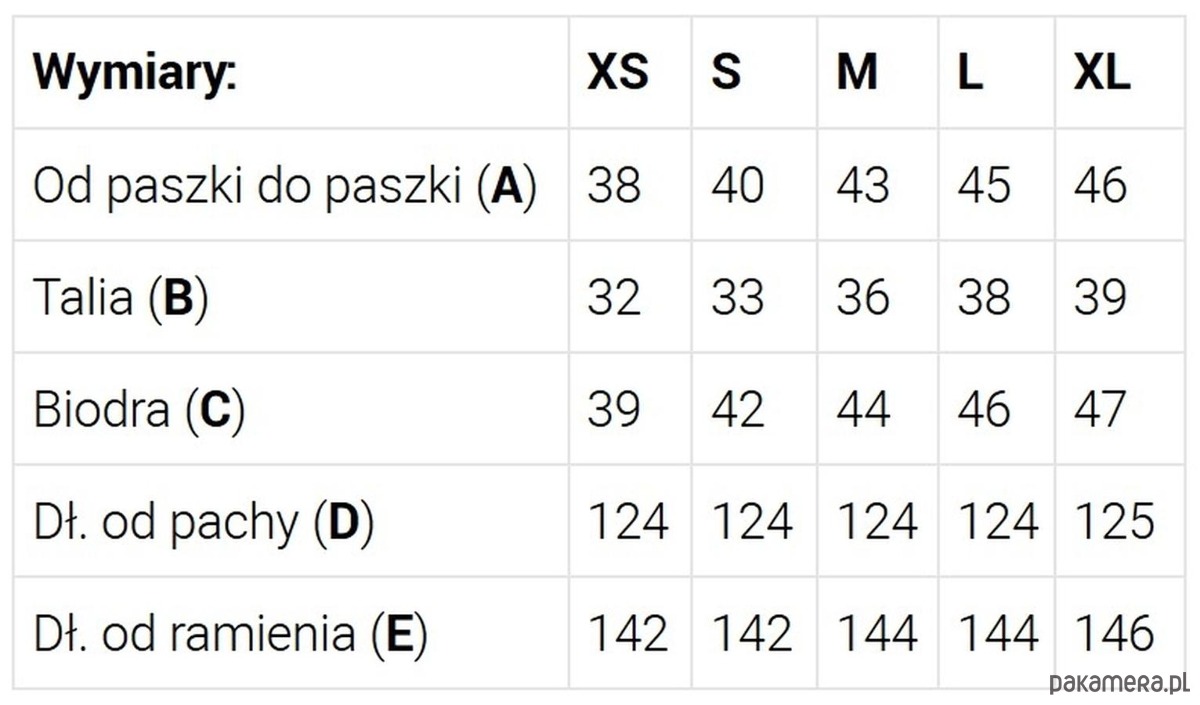Select the XS size column header
The height and width of the screenshot is (705, 1200).
[617, 73]
